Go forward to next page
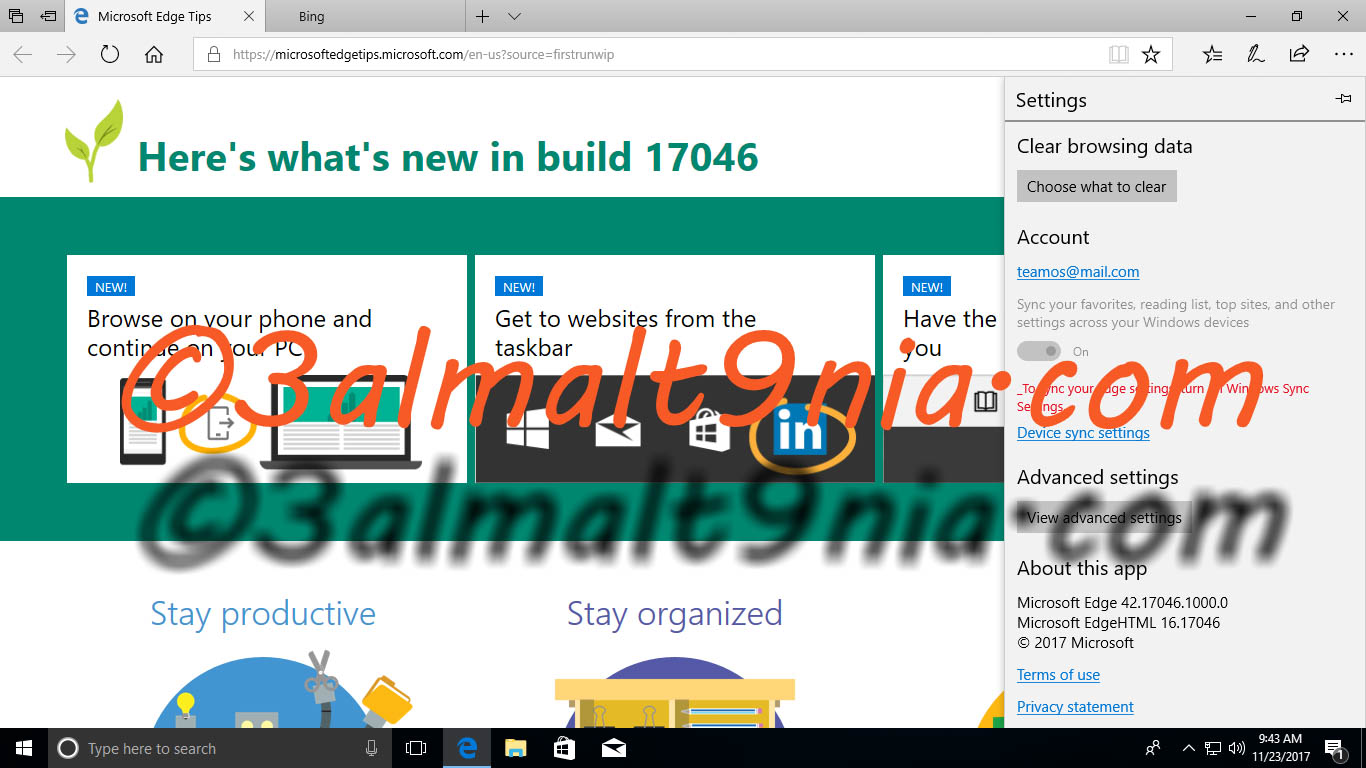1366x768 pixels. coord(66,55)
